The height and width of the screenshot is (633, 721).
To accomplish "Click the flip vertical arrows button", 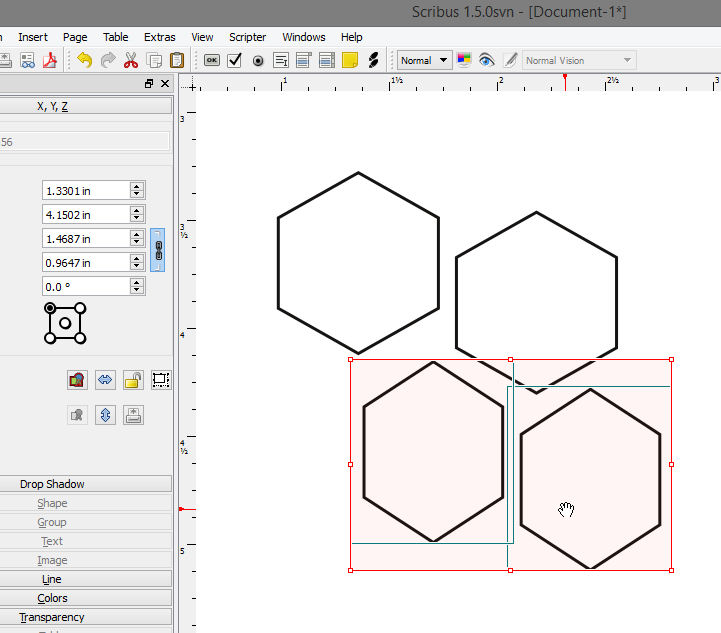I will tap(105, 415).
